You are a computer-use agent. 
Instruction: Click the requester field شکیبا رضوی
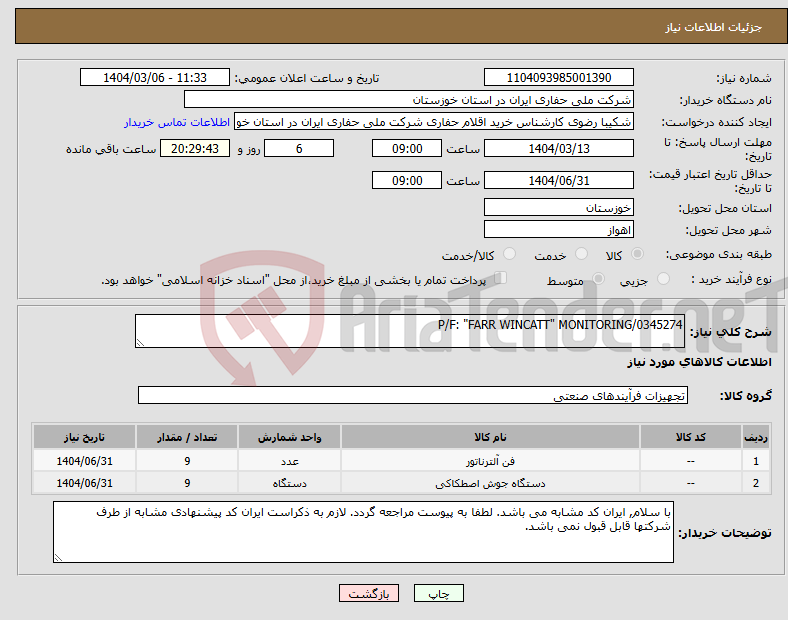pyautogui.click(x=434, y=122)
